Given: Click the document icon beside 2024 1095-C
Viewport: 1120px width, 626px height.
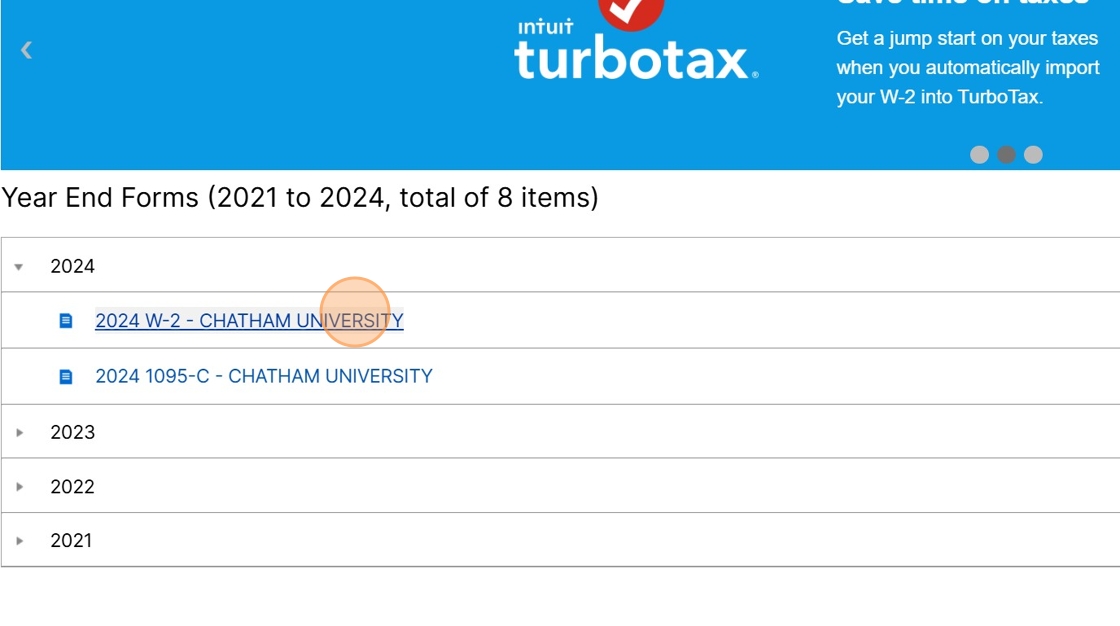Looking at the screenshot, I should pos(66,377).
